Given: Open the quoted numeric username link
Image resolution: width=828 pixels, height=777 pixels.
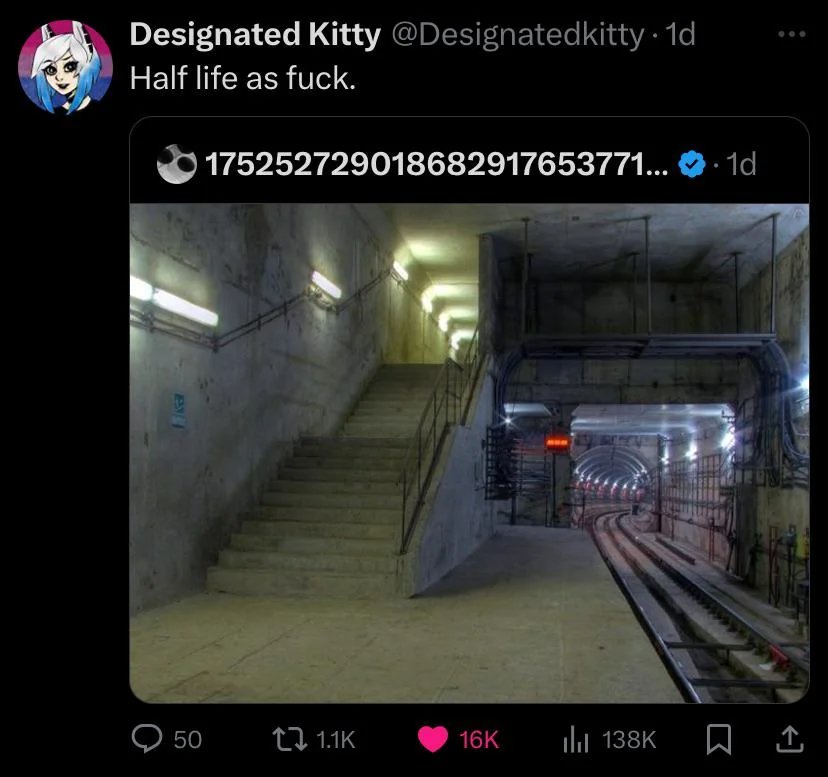Looking at the screenshot, I should (x=436, y=164).
